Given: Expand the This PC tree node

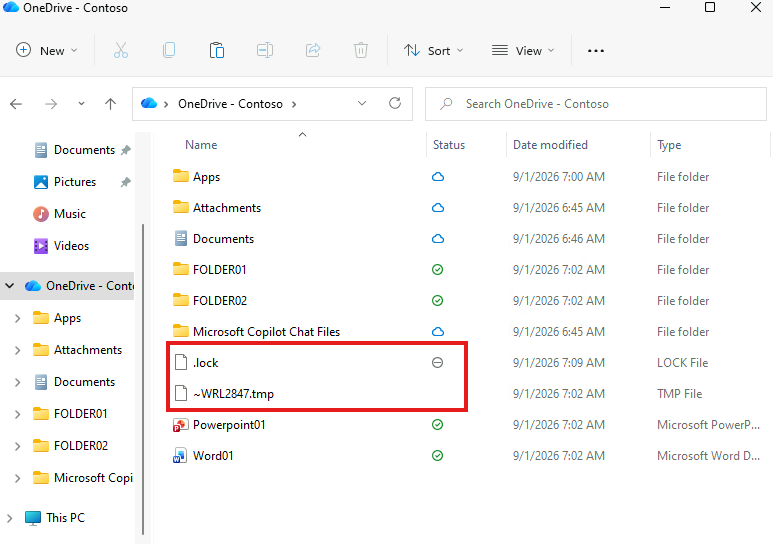Looking at the screenshot, I should pyautogui.click(x=10, y=518).
